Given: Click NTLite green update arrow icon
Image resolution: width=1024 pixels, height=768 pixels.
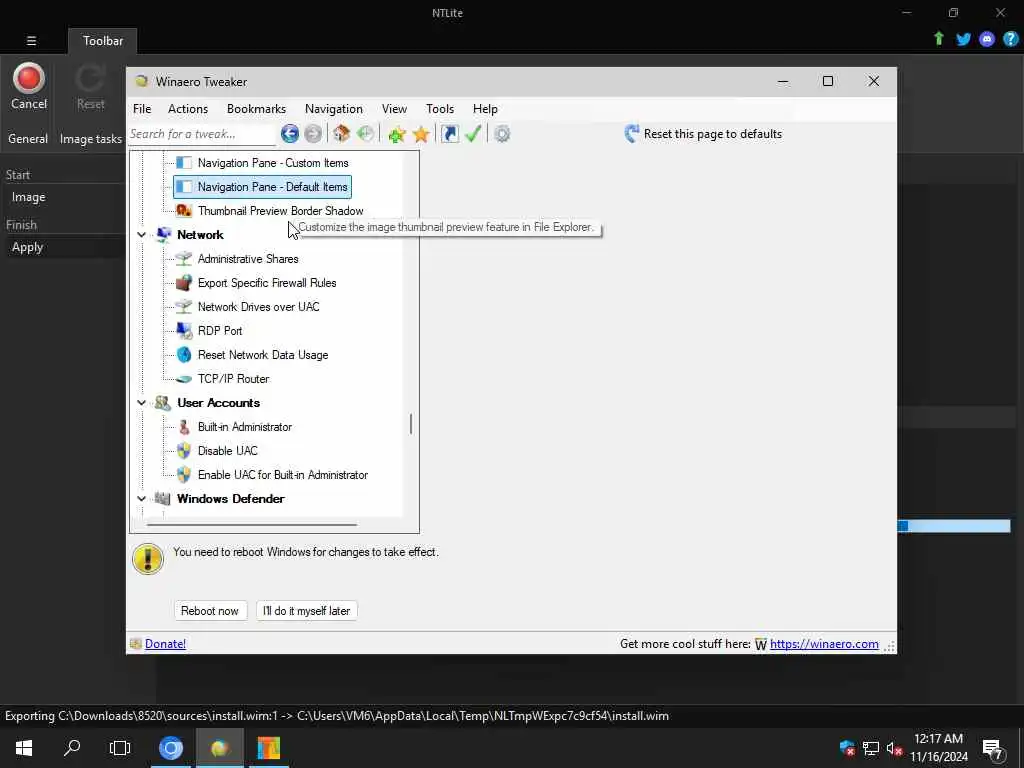Looking at the screenshot, I should click(x=939, y=39).
